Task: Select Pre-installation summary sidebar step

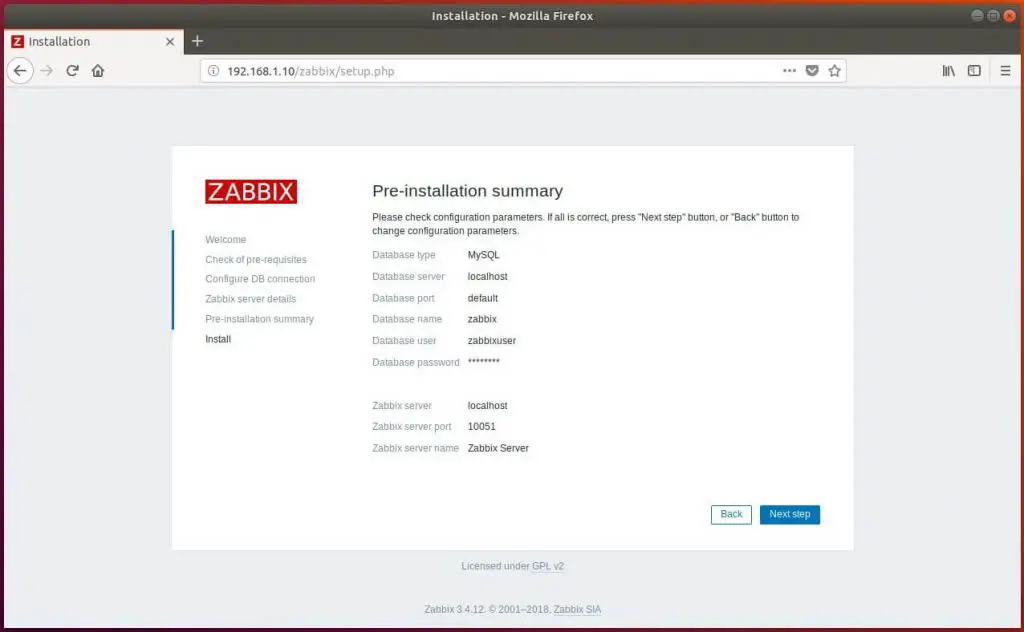Action: [259, 319]
